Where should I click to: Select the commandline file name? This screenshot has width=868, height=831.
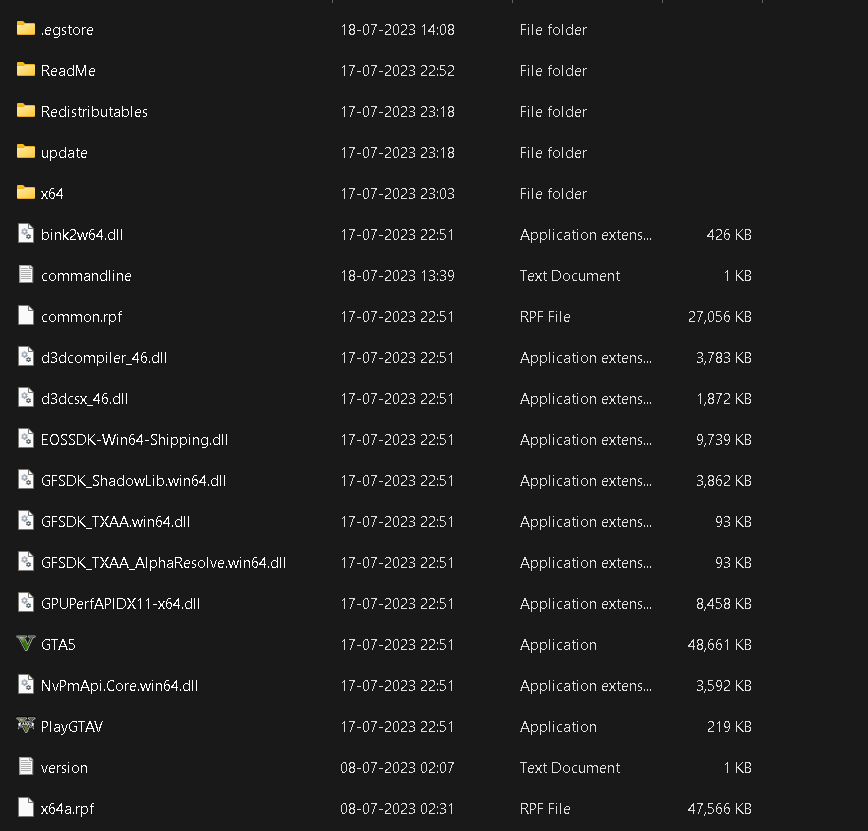[x=86, y=276]
